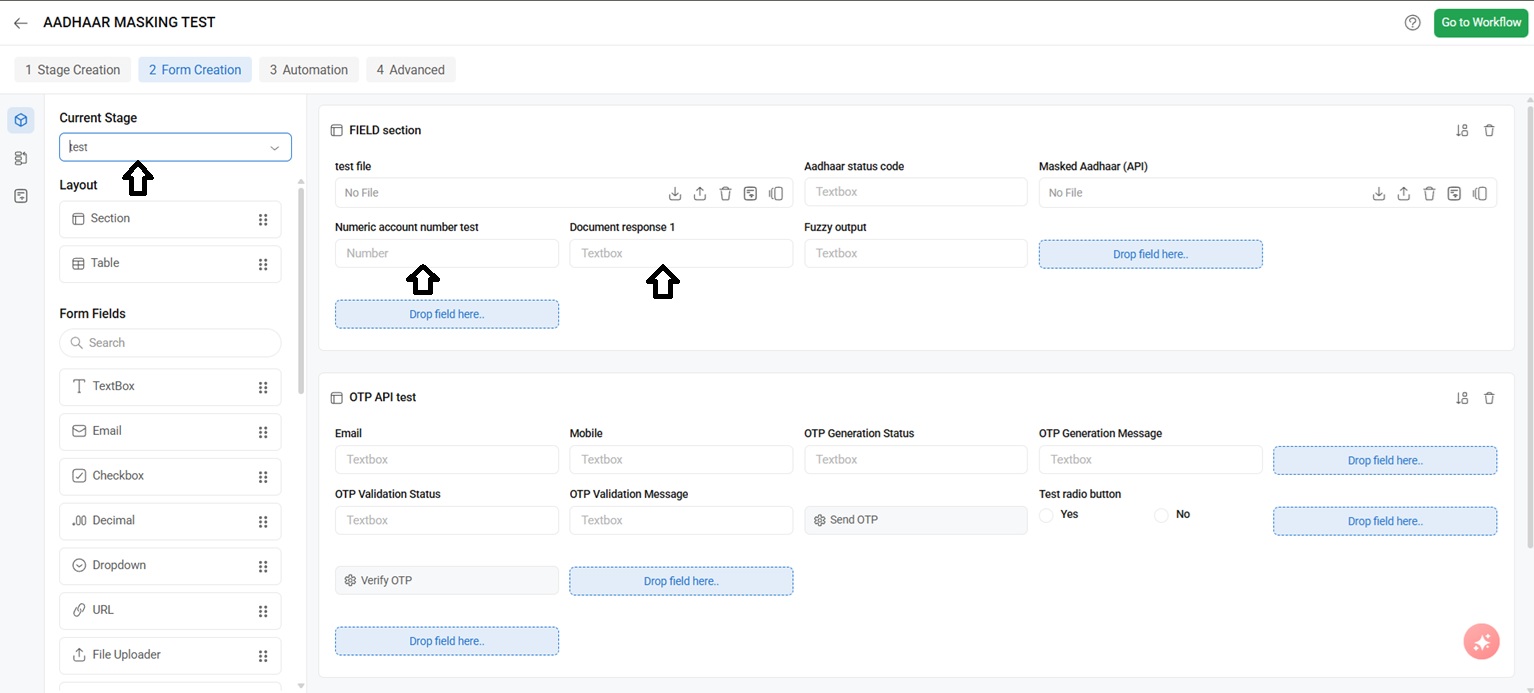Open the Current Stage dropdown
The width and height of the screenshot is (1534, 693).
(x=175, y=147)
